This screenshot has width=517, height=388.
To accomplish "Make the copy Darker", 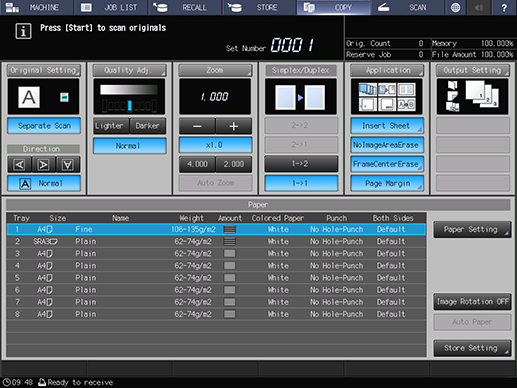I will [x=148, y=126].
